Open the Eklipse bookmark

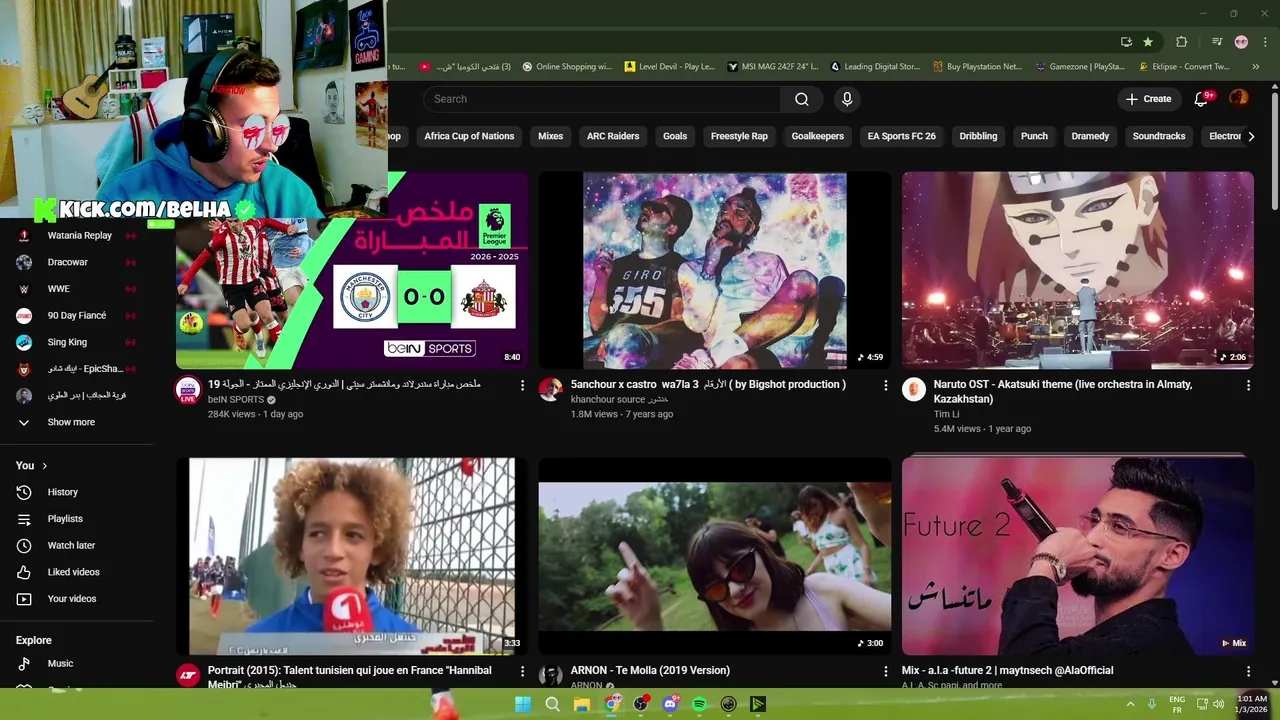pos(1184,67)
